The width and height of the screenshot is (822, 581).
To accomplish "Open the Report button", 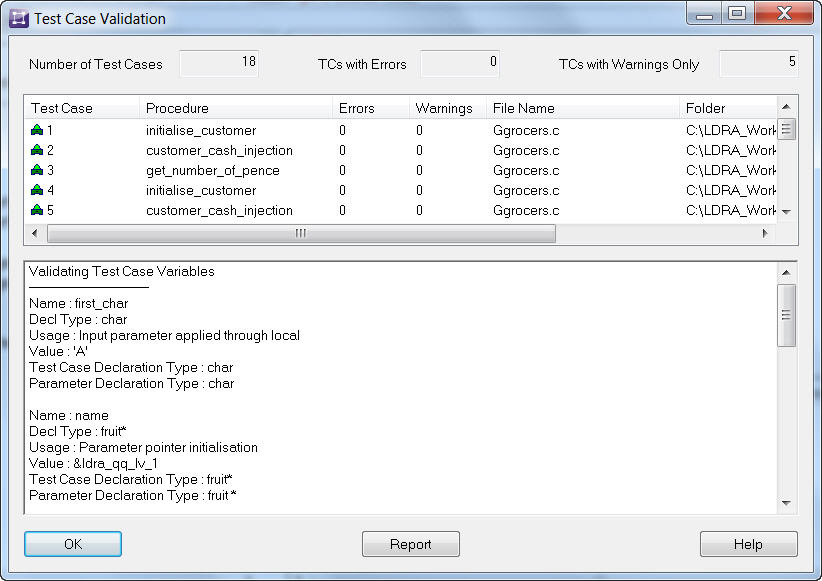I will (x=410, y=544).
